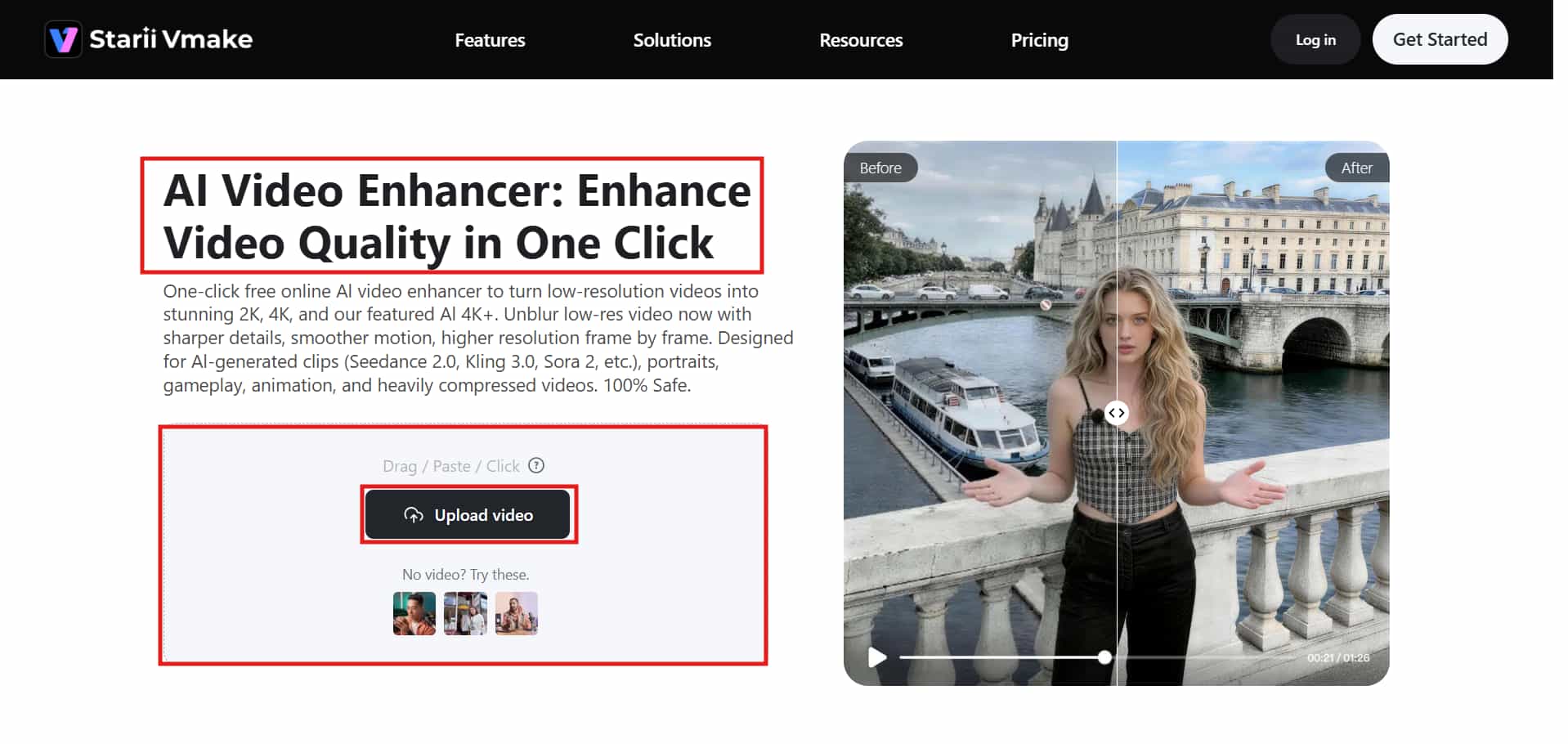Click the After label on preview

point(1356,168)
